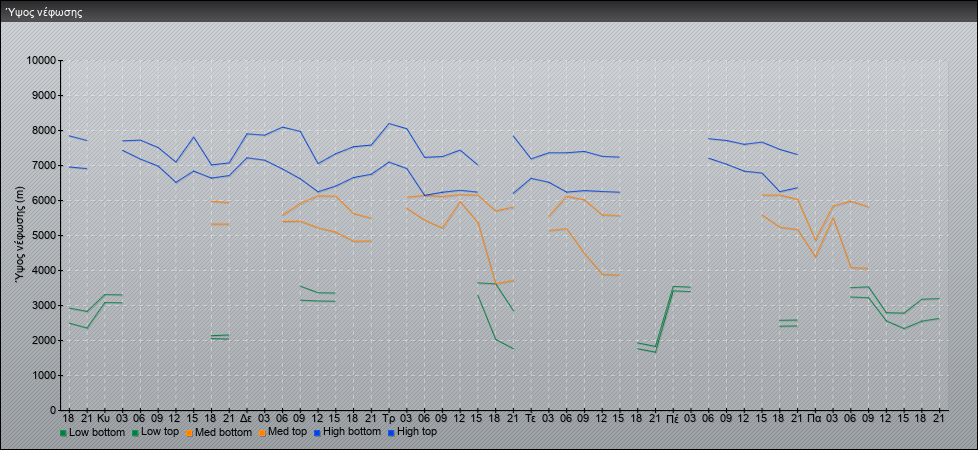
Task: Toggle the Low top legend label
Action: click(x=160, y=432)
